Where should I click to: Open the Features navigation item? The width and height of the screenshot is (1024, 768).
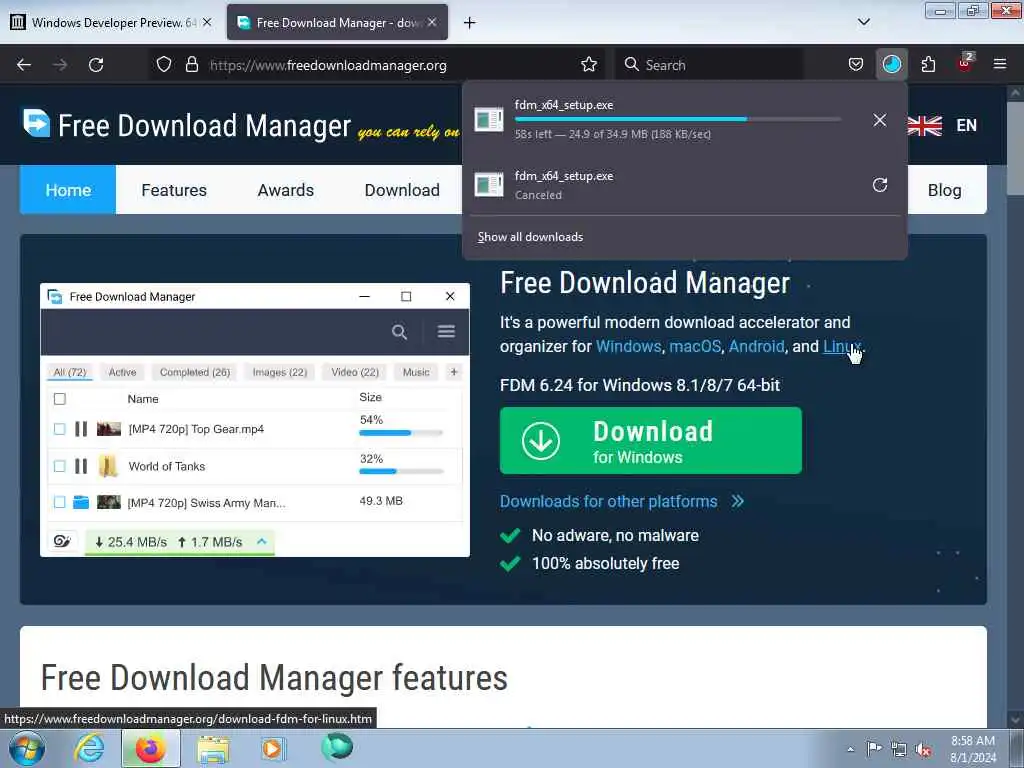(174, 190)
